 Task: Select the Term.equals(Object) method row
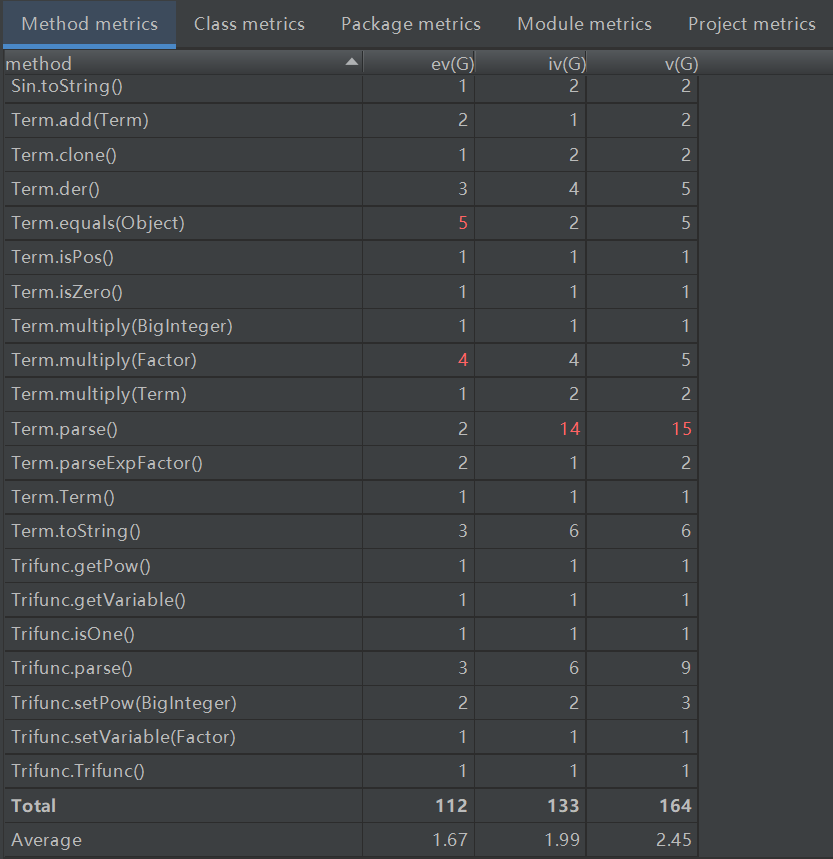pos(98,223)
